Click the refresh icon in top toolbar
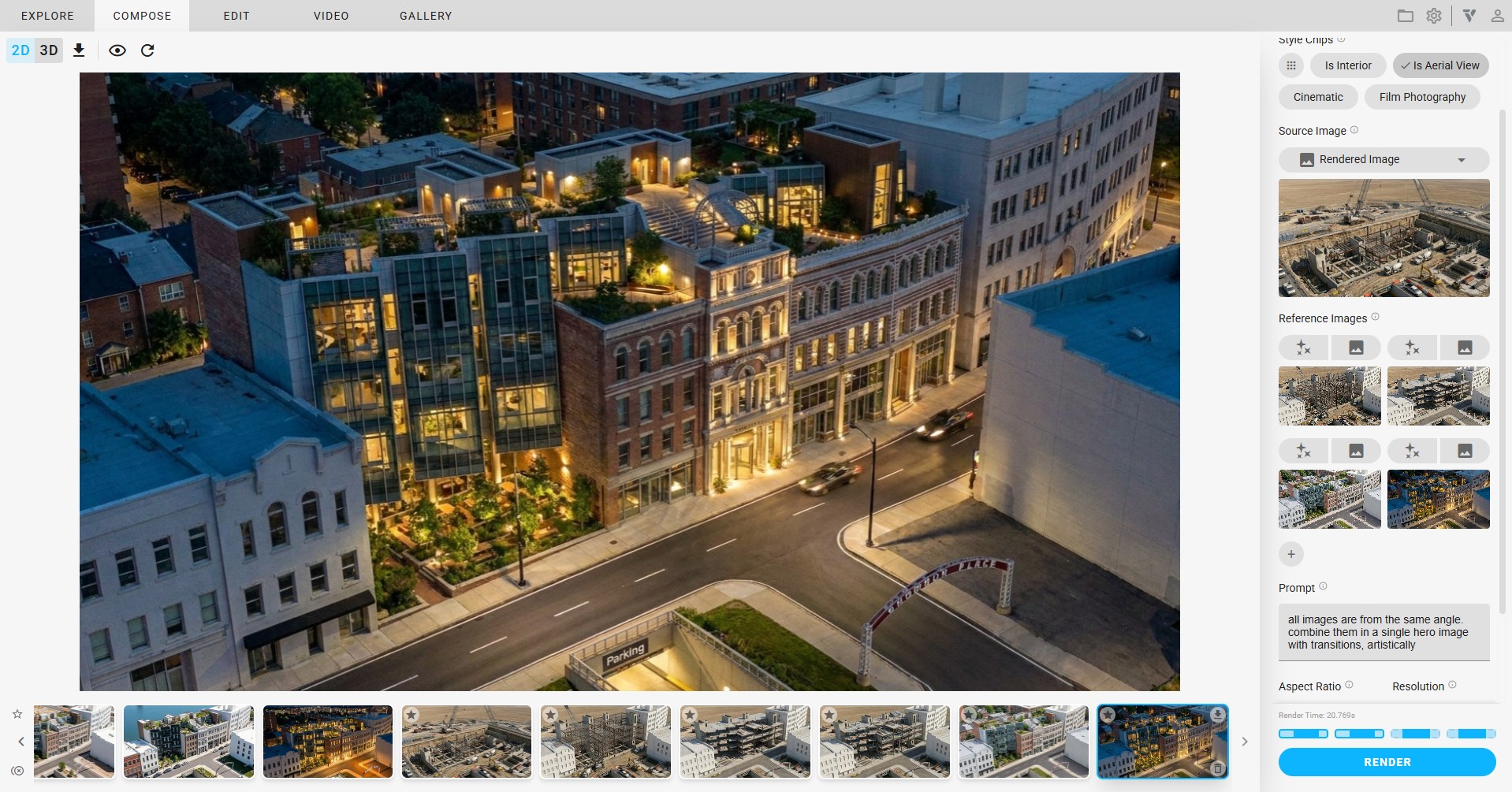The width and height of the screenshot is (1512, 792). pos(147,50)
